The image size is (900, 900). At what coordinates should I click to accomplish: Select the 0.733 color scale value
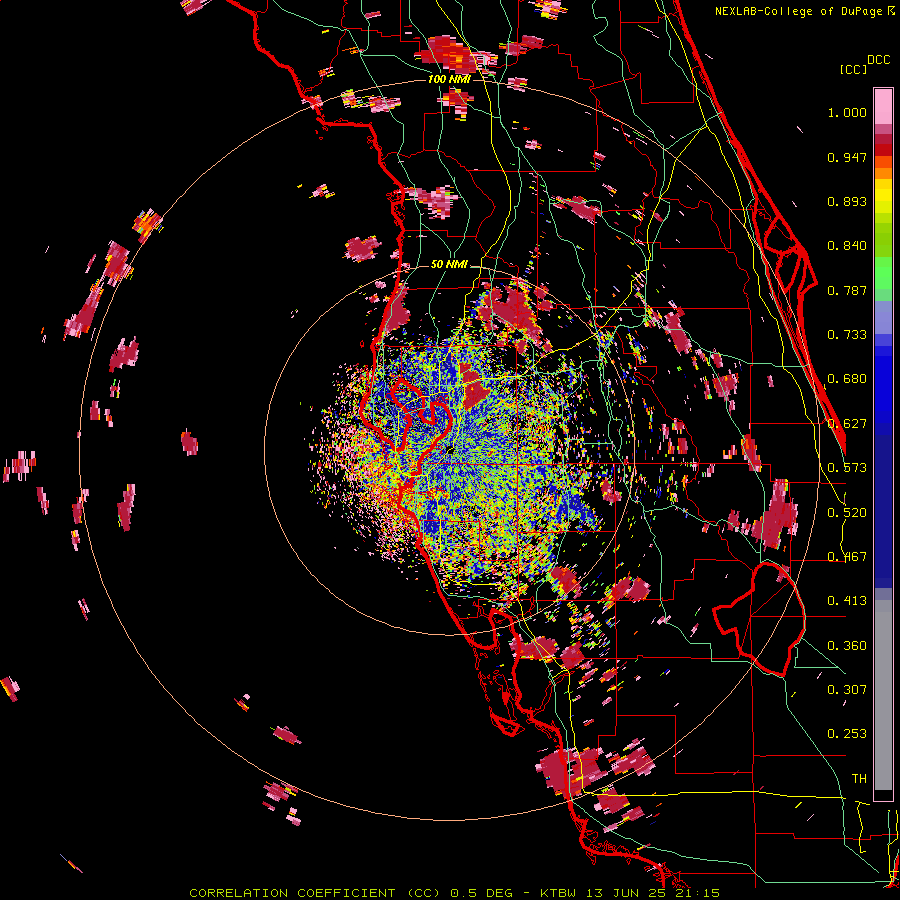[x=847, y=335]
